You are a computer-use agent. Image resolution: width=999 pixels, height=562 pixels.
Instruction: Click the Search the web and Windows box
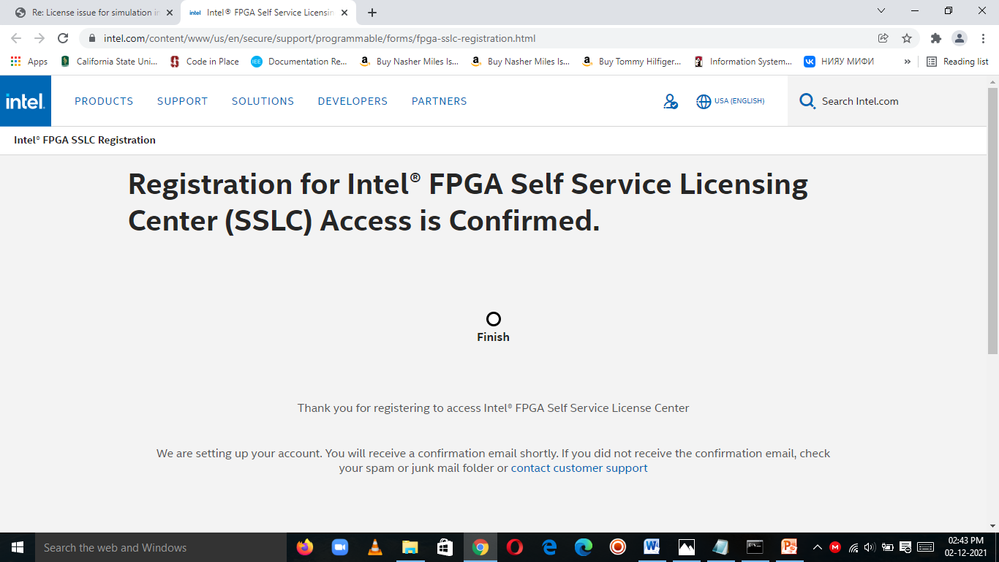click(x=161, y=547)
